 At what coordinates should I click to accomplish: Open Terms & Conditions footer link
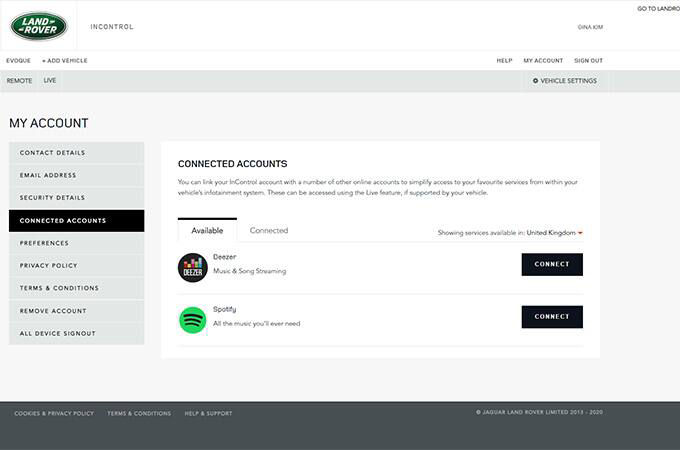click(x=139, y=414)
